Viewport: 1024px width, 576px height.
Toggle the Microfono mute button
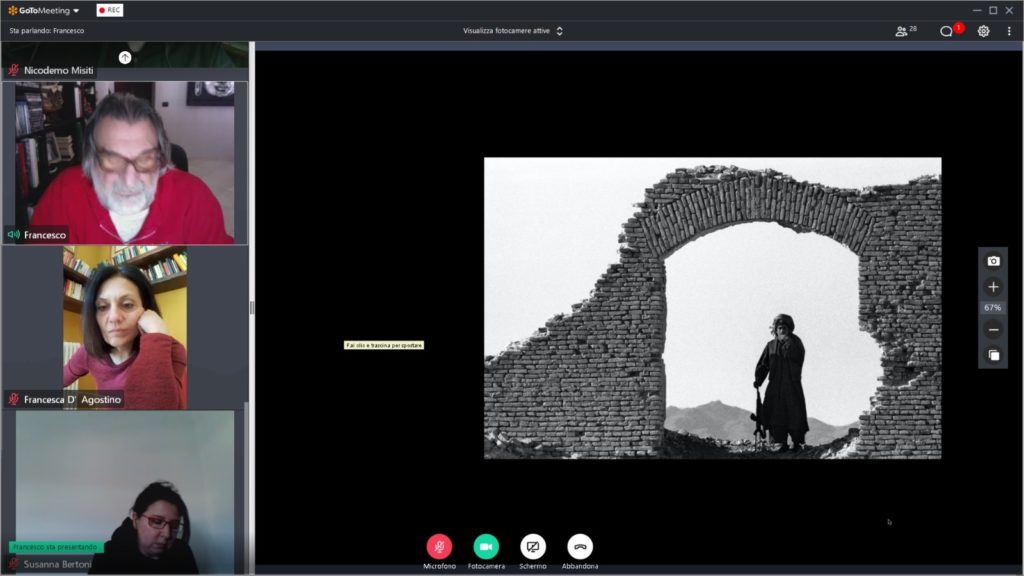point(439,547)
